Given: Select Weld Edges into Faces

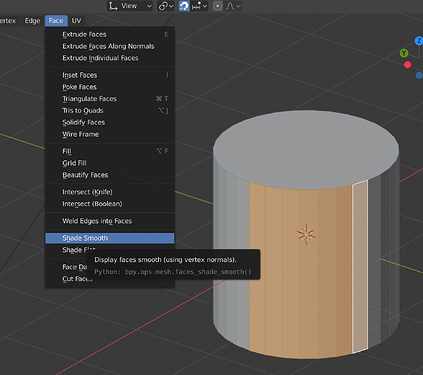Looking at the screenshot, I should [110, 221].
